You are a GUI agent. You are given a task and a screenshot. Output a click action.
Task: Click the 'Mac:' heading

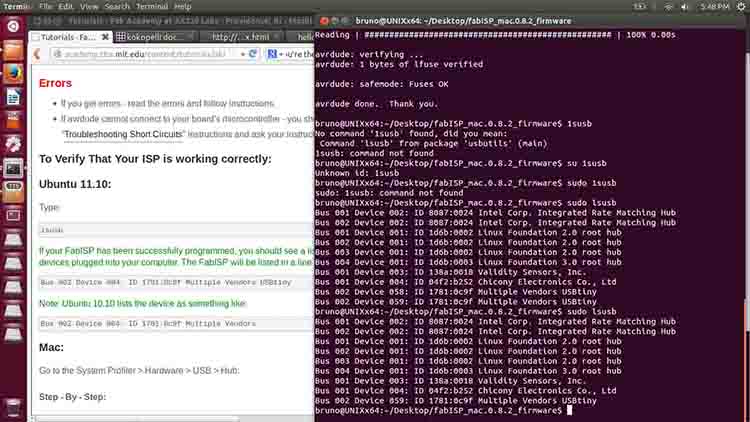[51, 347]
